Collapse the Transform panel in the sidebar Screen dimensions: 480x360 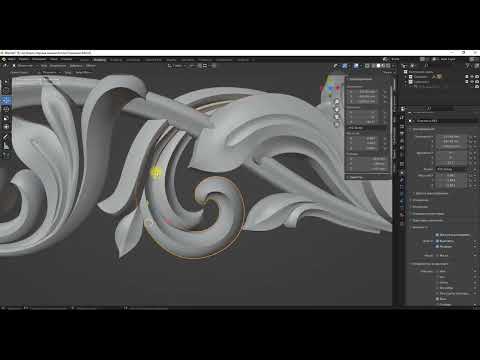pos(360,79)
